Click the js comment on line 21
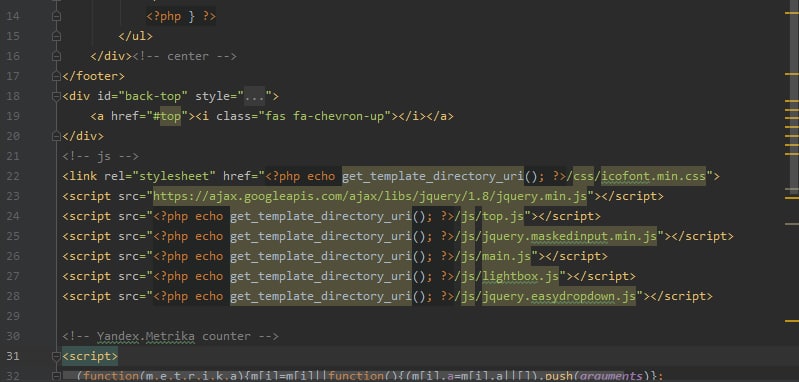 pos(101,156)
